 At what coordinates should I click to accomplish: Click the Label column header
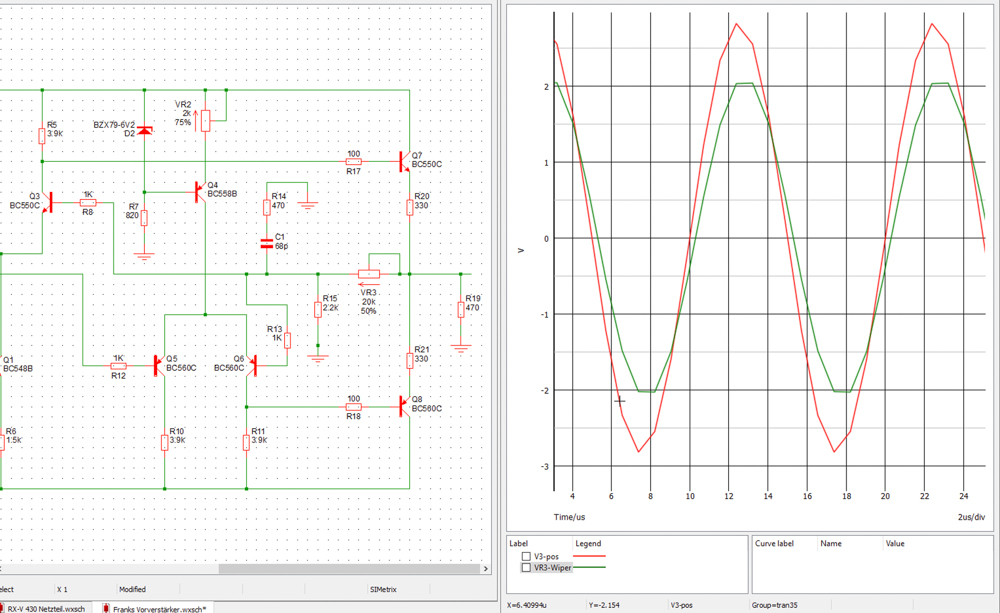point(518,543)
